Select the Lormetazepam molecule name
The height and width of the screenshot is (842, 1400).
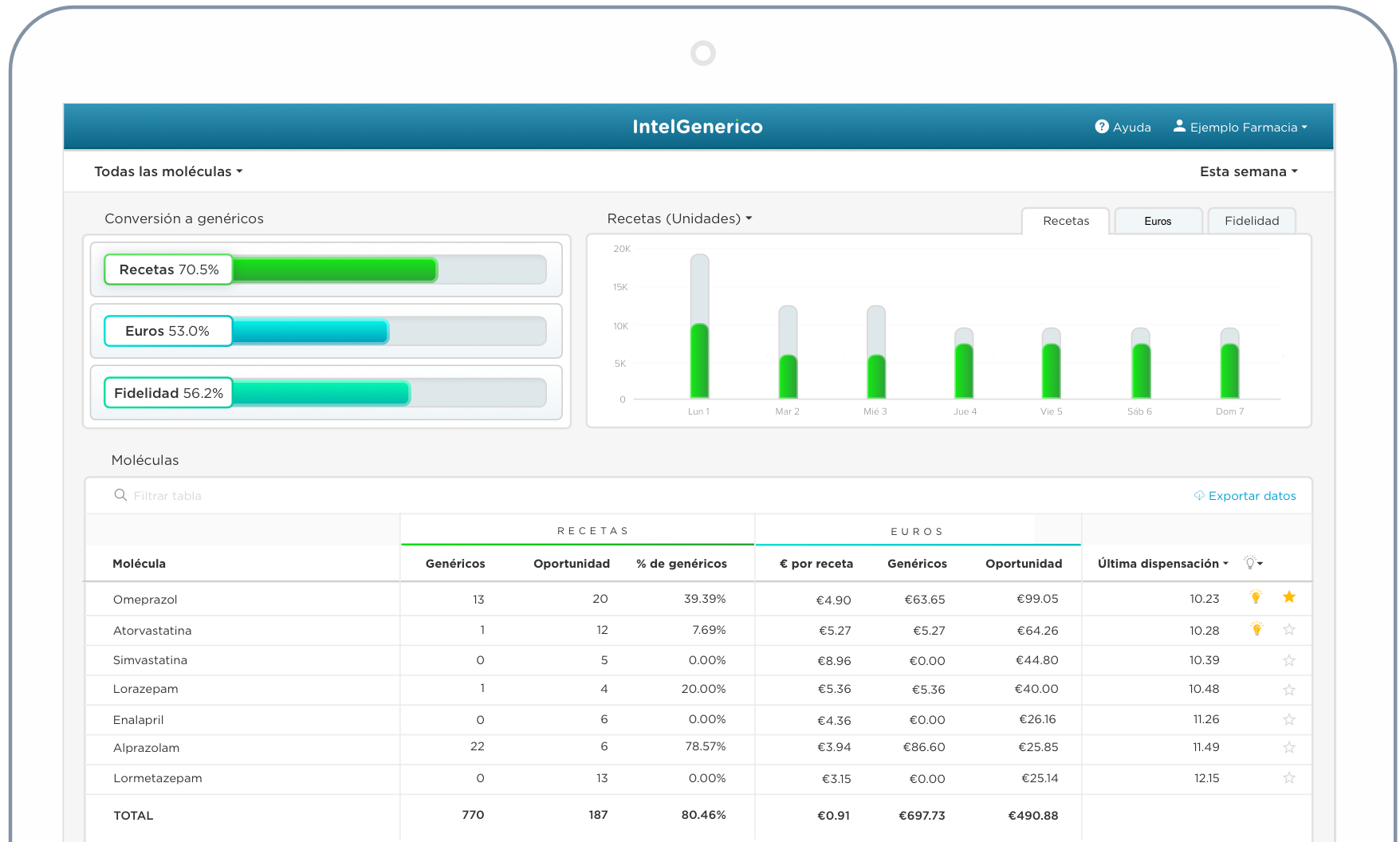pyautogui.click(x=158, y=778)
